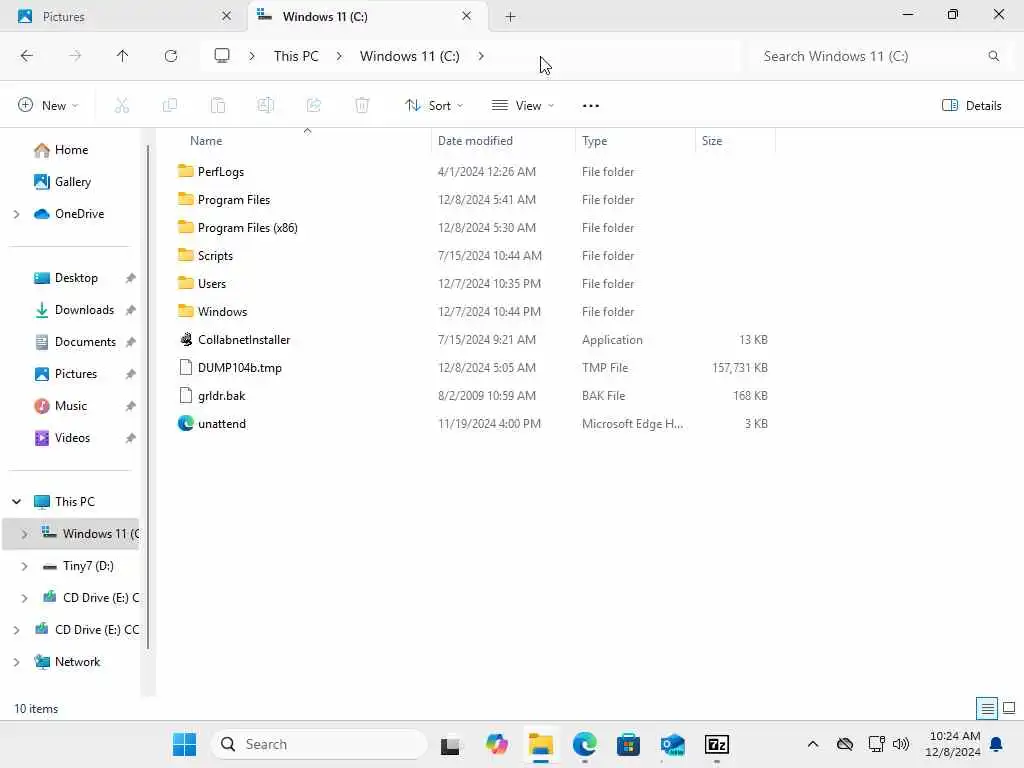Open the New dropdown menu

48,105
